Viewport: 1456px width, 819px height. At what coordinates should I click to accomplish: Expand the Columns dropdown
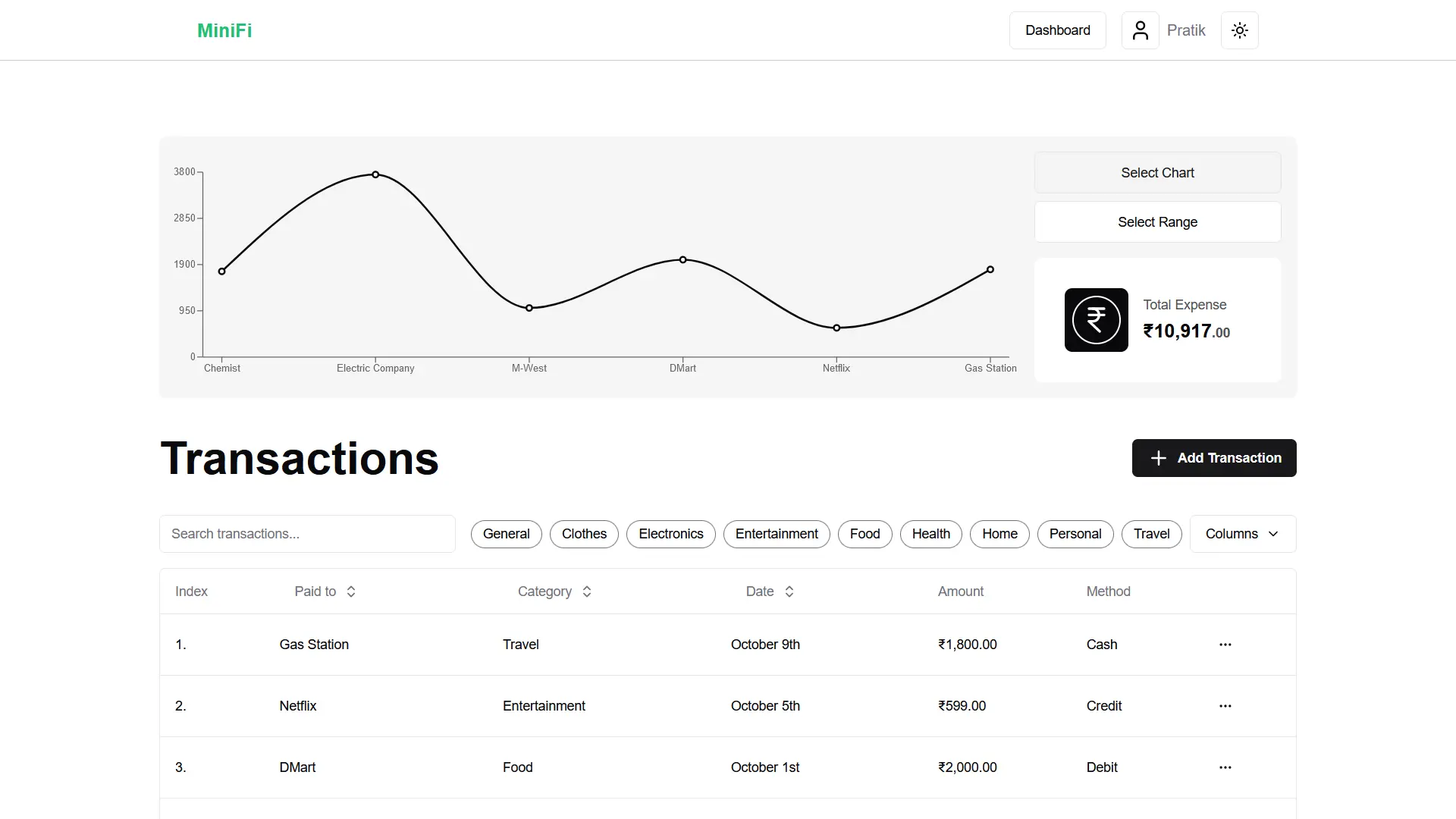(x=1242, y=534)
